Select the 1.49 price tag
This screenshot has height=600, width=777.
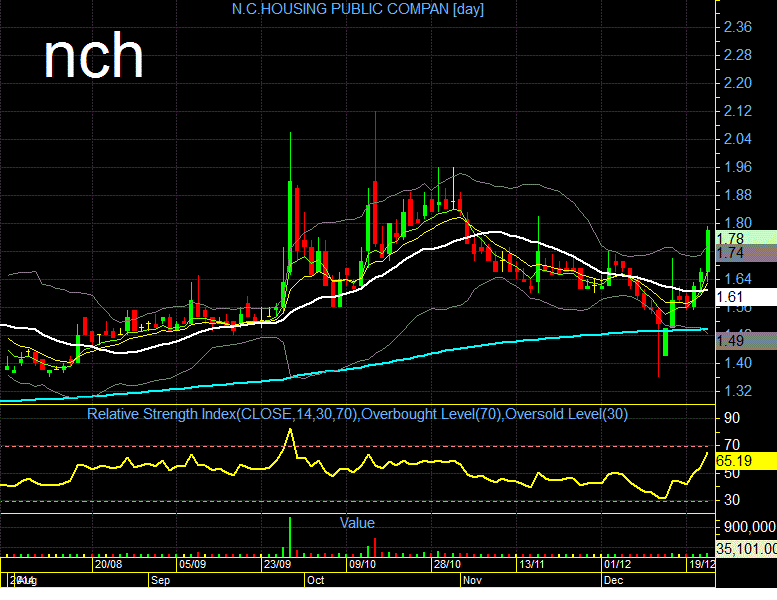coord(746,341)
